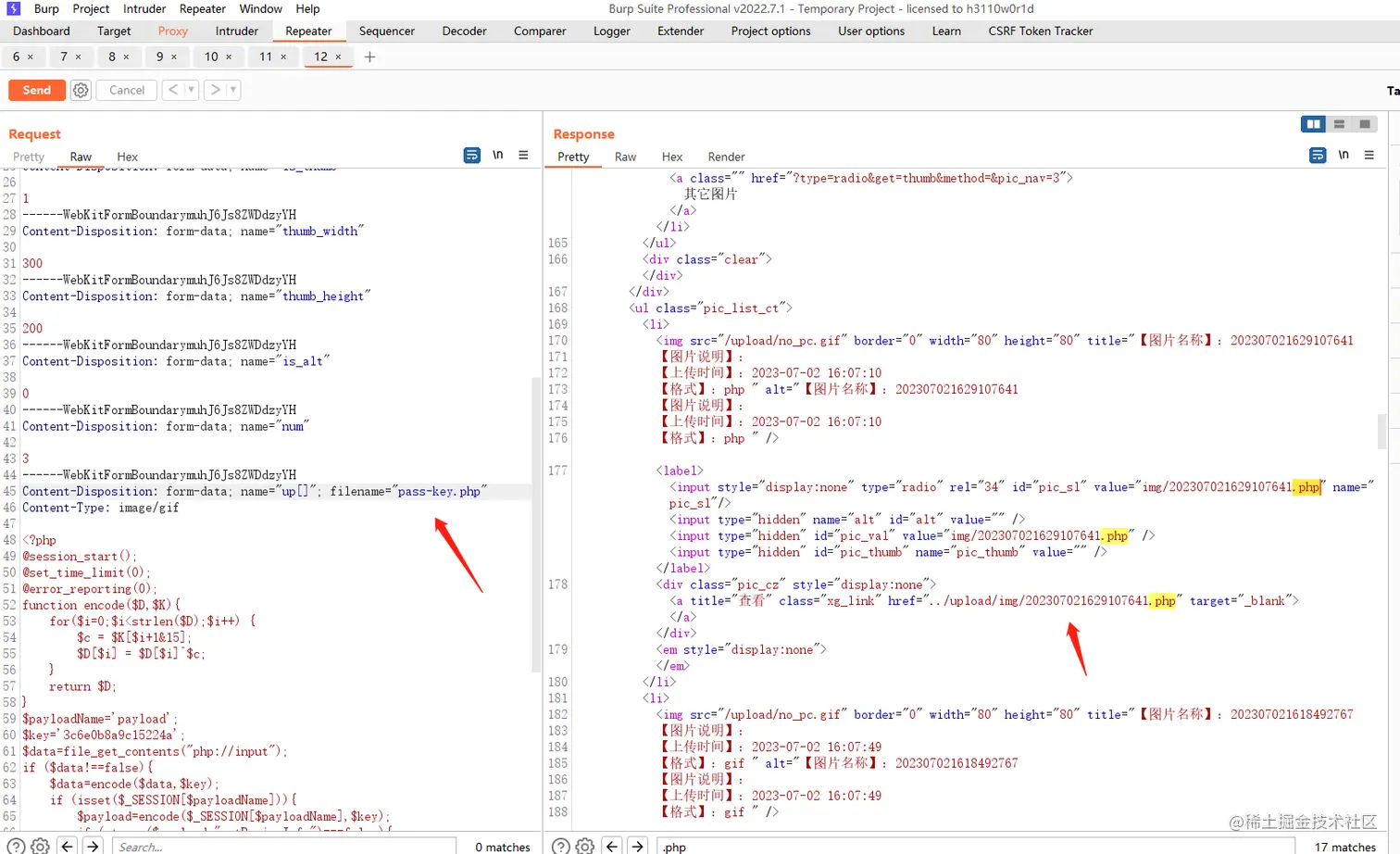Open the Dashboard tab

click(42, 31)
